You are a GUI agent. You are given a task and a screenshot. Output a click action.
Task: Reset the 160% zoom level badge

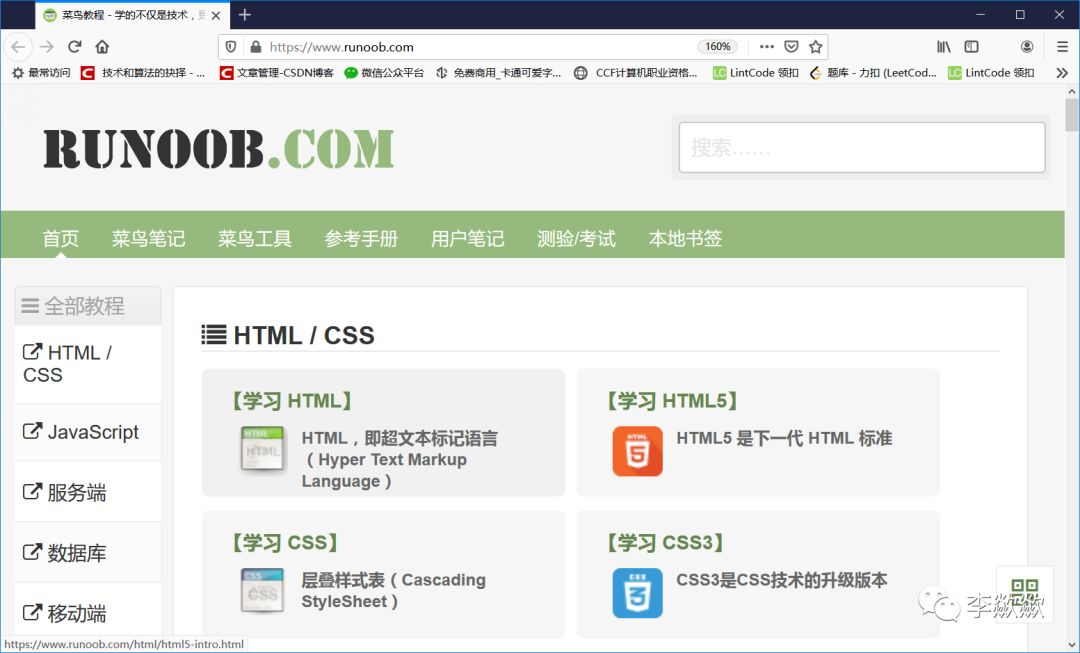coord(718,47)
